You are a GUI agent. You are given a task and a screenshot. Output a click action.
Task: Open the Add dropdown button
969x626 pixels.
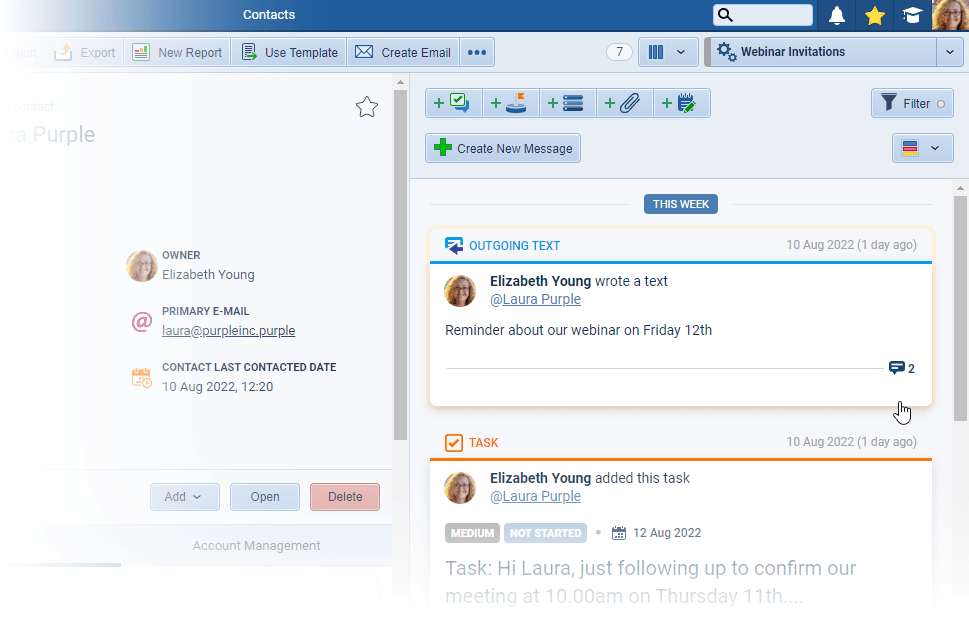[184, 497]
